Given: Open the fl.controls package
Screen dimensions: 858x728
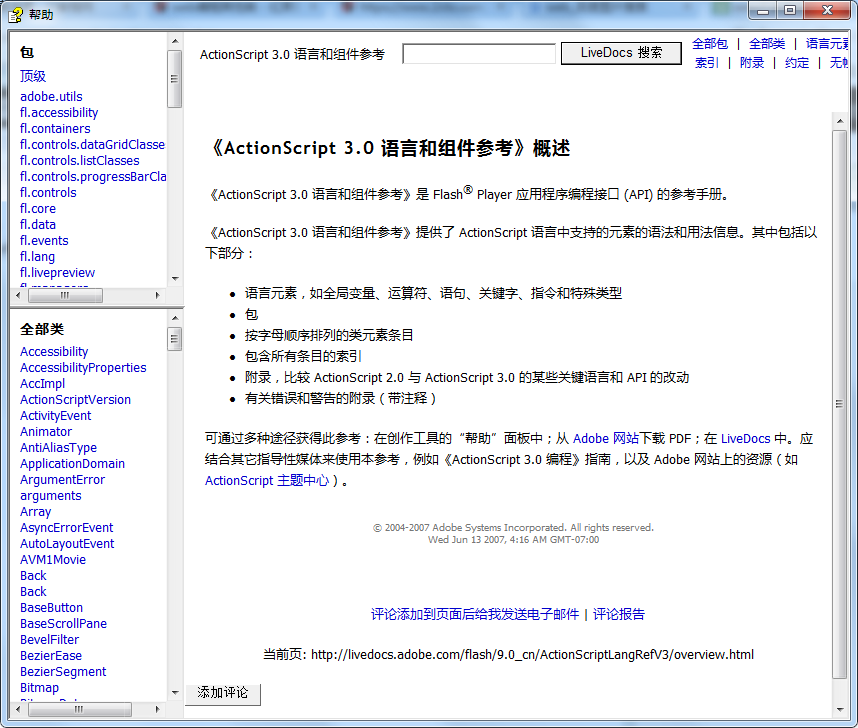Looking at the screenshot, I should click(x=47, y=192).
